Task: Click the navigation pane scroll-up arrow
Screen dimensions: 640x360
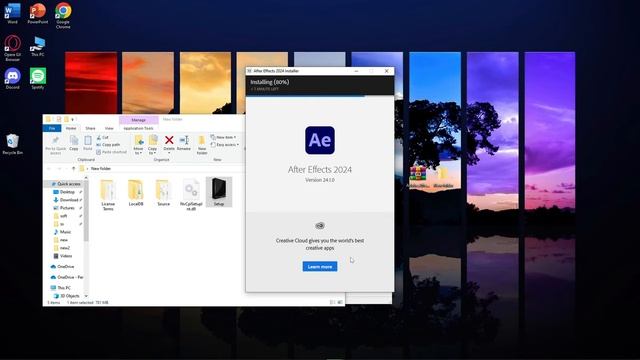Action: [x=86, y=178]
